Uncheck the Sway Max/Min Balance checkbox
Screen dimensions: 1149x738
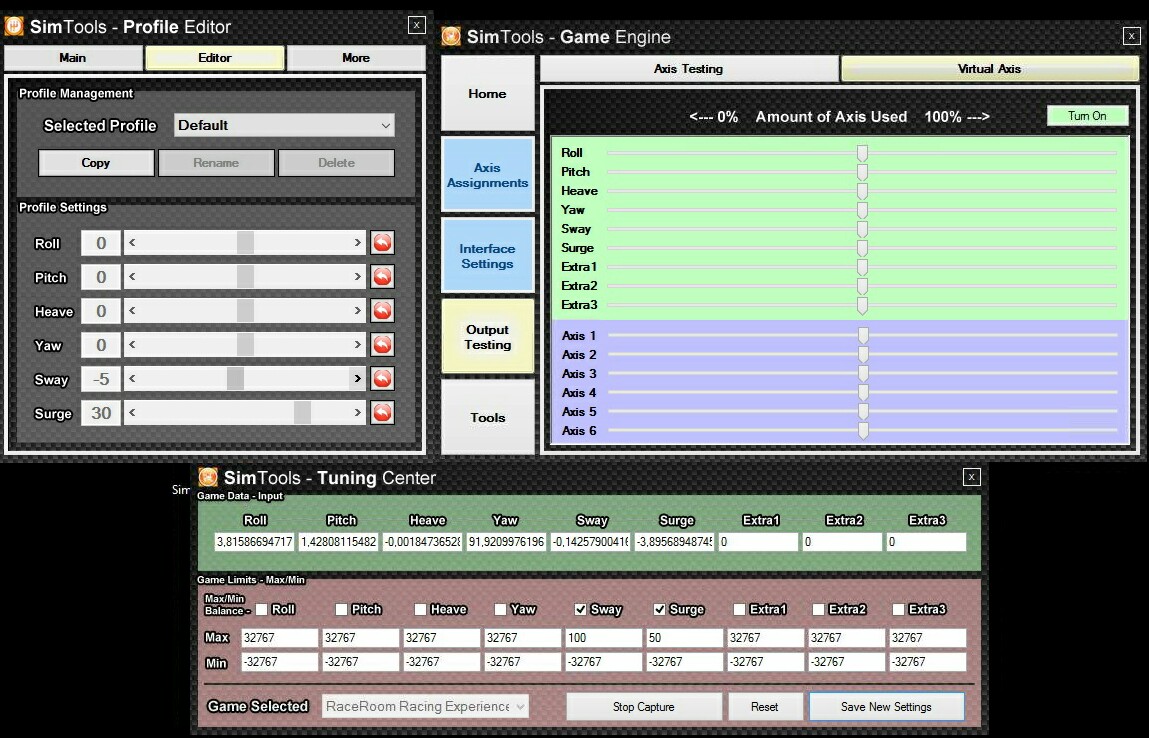pos(580,609)
